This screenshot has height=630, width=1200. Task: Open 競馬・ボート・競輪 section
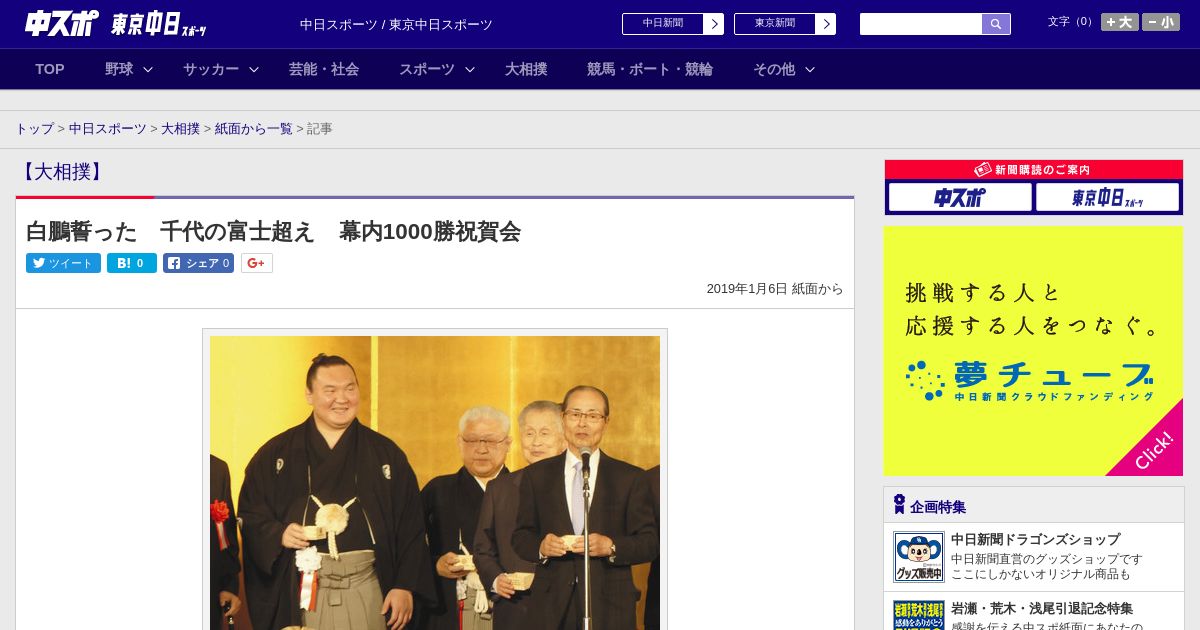coord(650,69)
